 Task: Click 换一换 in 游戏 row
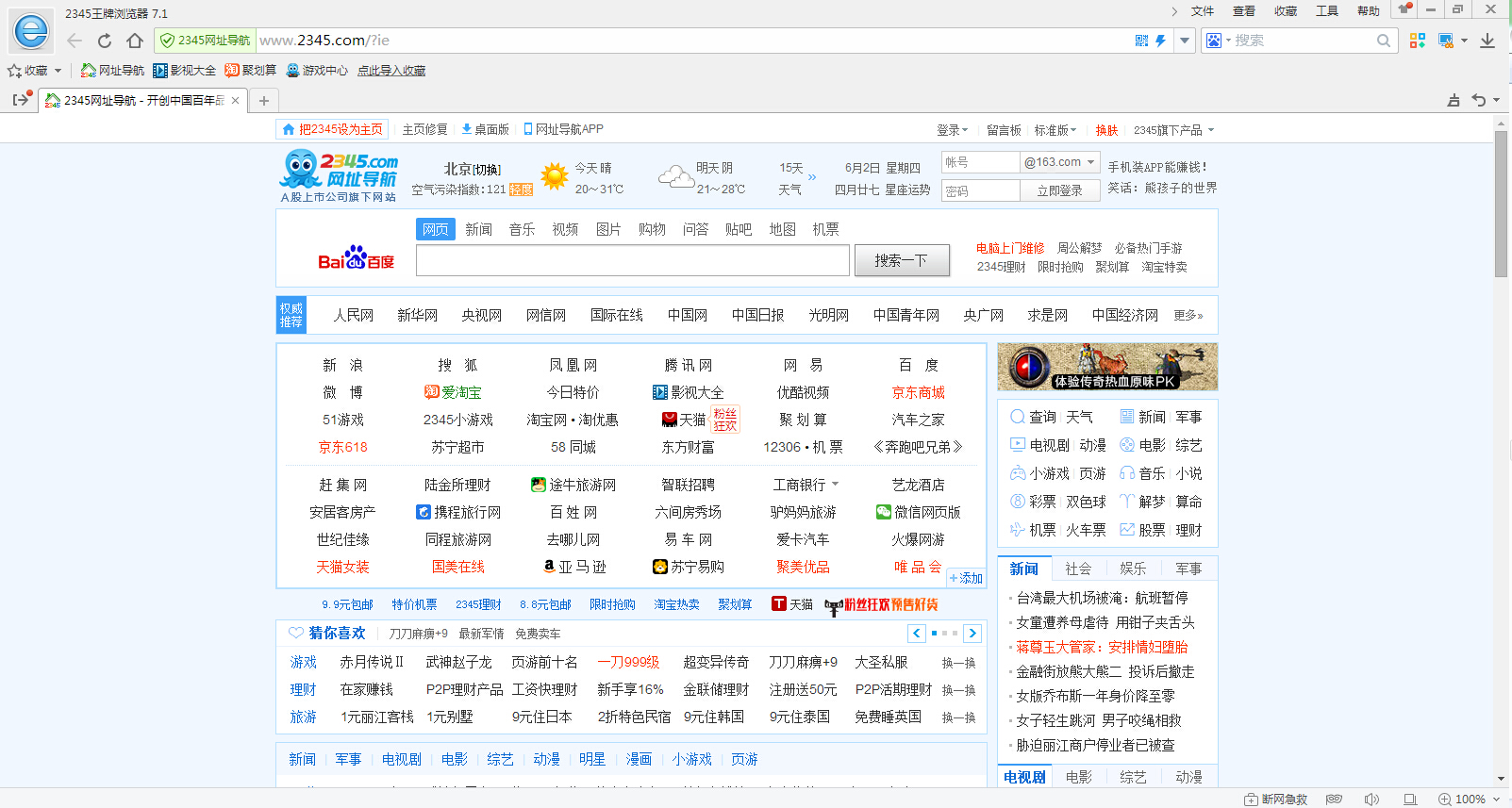pyautogui.click(x=958, y=663)
